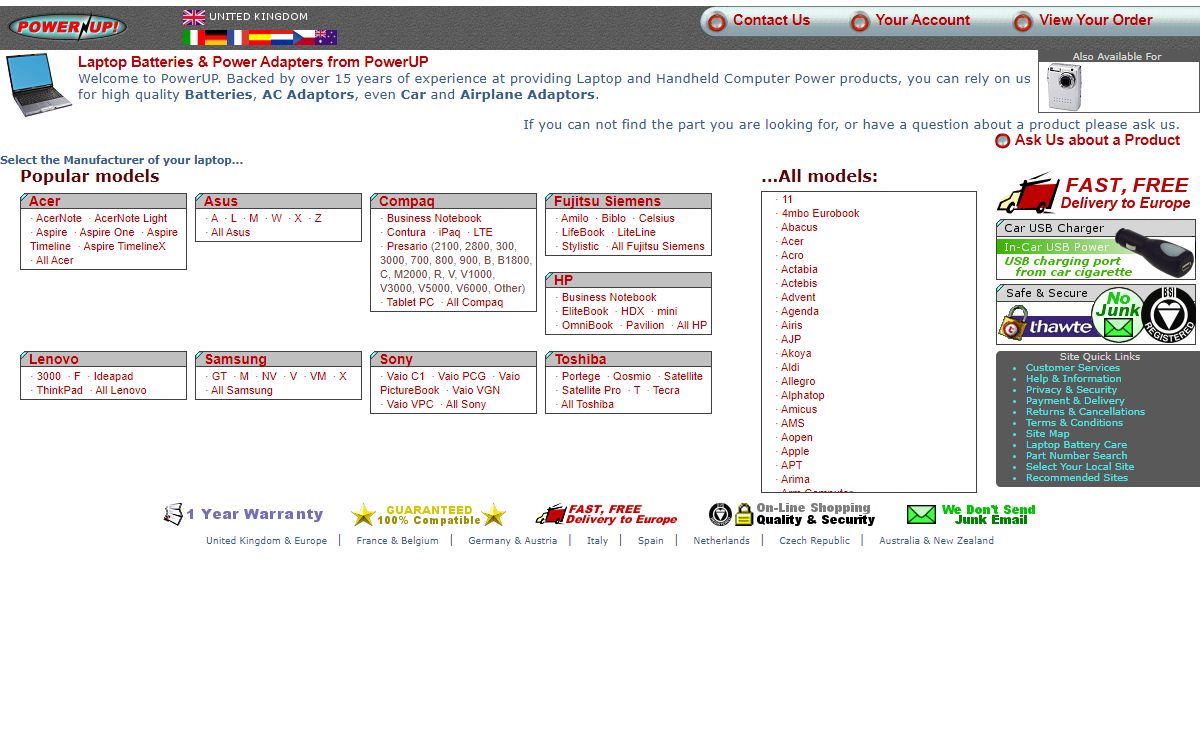Go to Your Account
The image size is (1200, 740).
point(922,20)
